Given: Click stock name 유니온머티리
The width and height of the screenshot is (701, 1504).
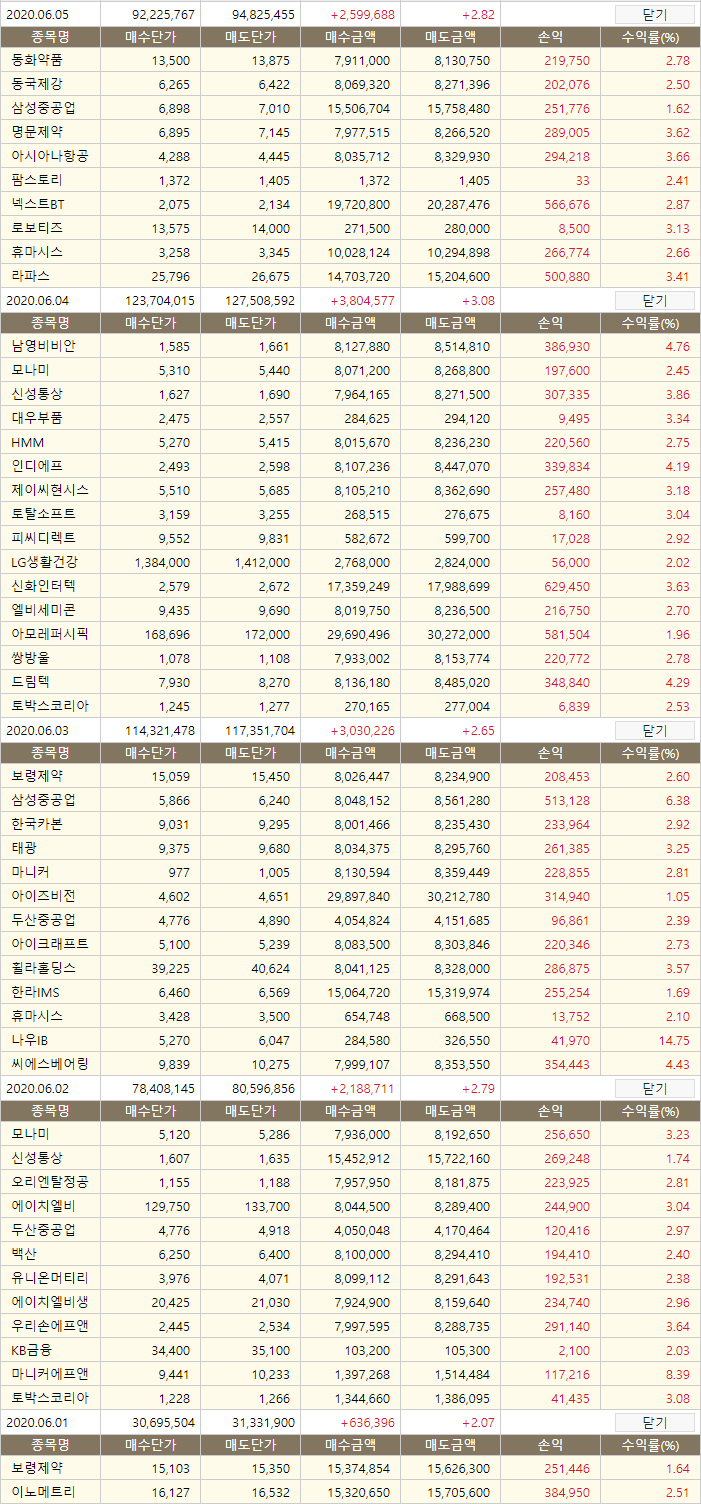Looking at the screenshot, I should pyautogui.click(x=50, y=1278).
